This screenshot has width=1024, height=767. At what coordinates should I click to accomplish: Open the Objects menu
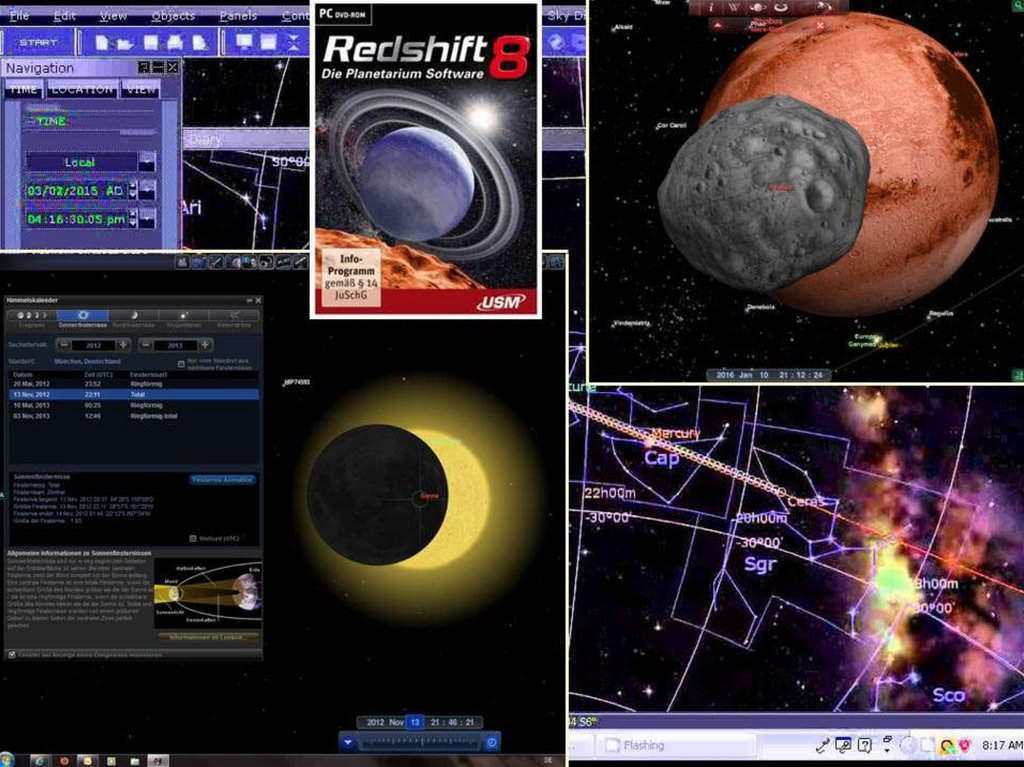(x=173, y=16)
